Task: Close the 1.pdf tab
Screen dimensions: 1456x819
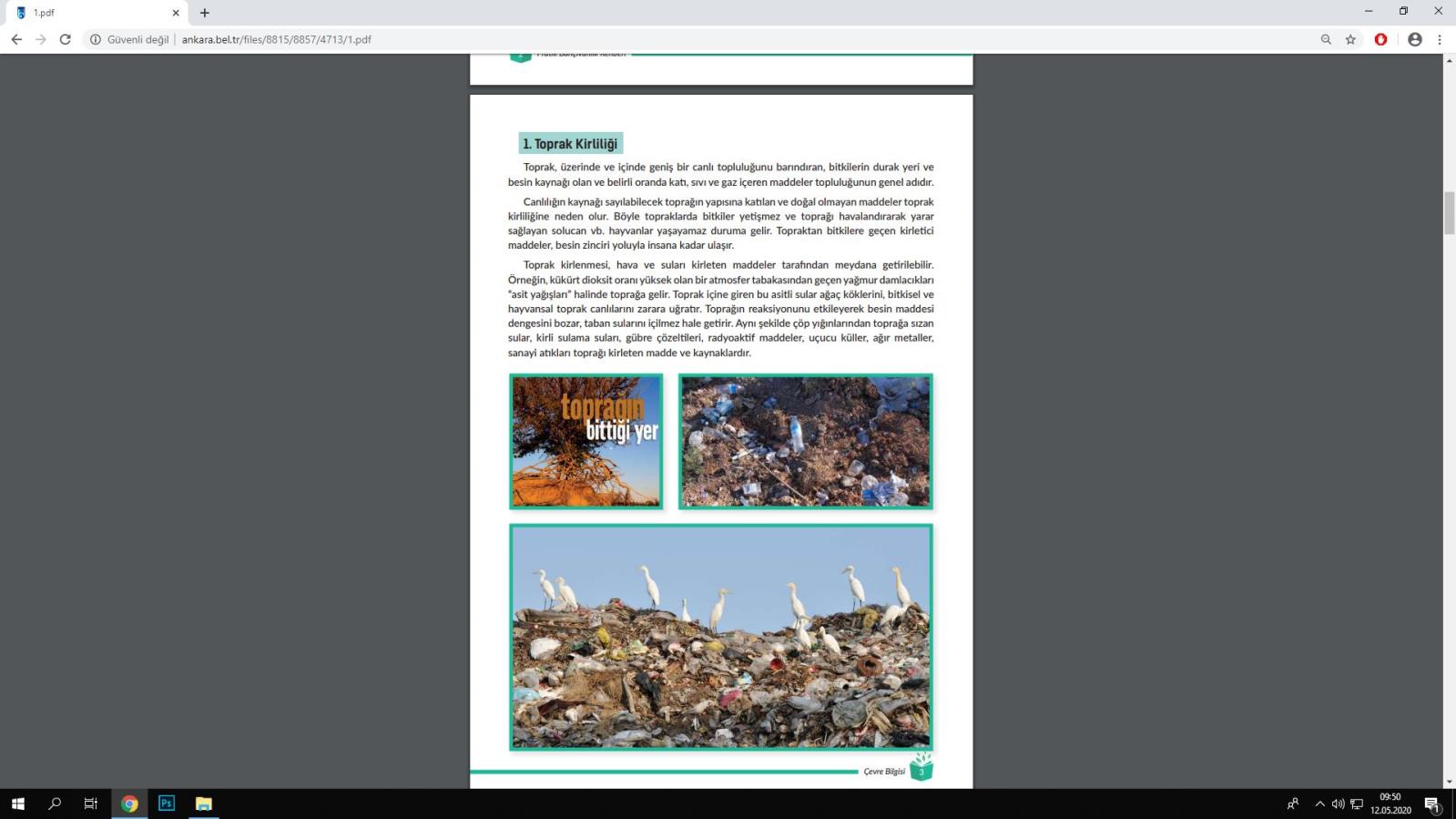Action: point(176,13)
